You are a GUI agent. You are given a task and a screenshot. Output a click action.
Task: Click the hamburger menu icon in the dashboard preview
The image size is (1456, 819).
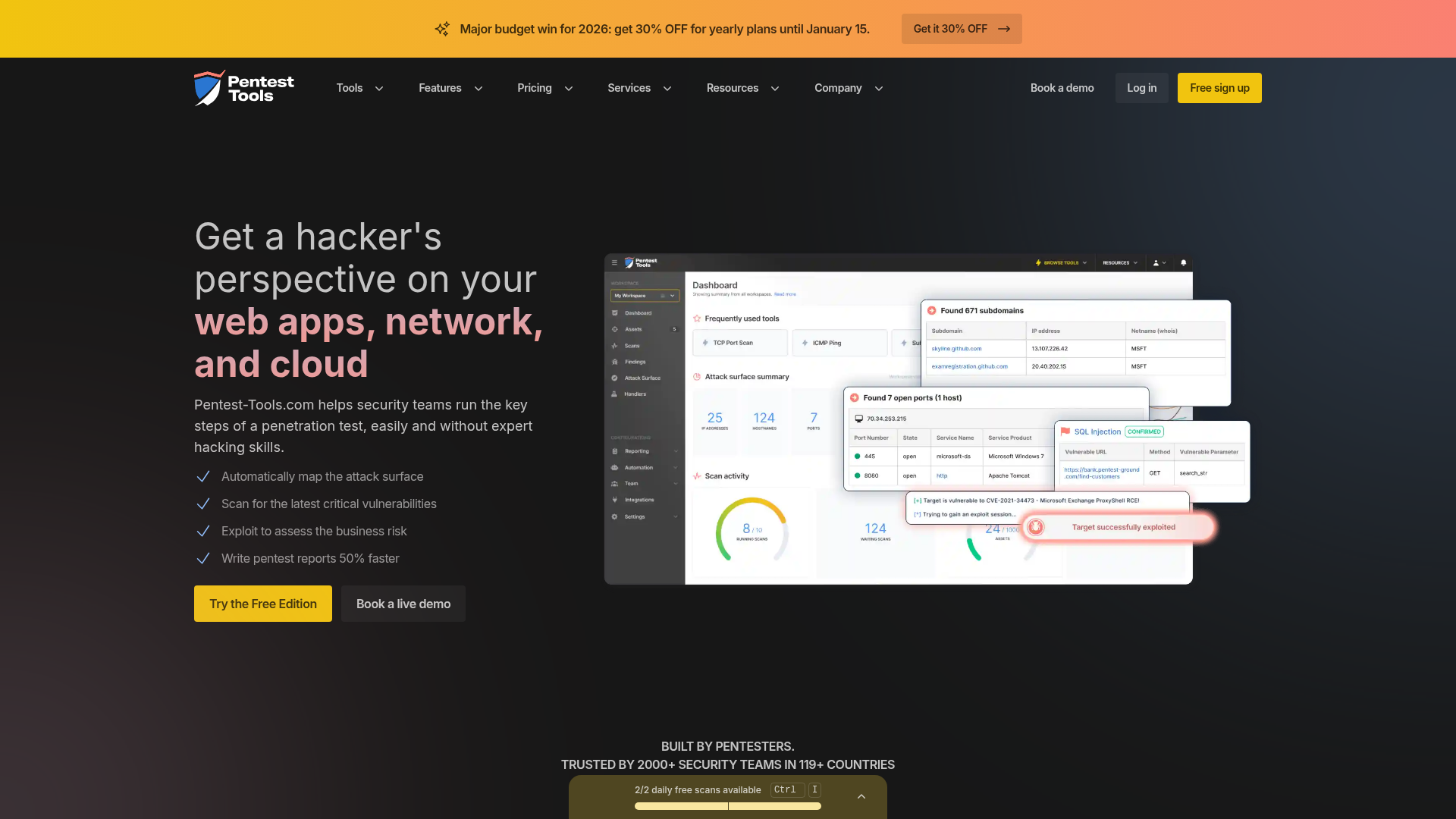[x=614, y=262]
